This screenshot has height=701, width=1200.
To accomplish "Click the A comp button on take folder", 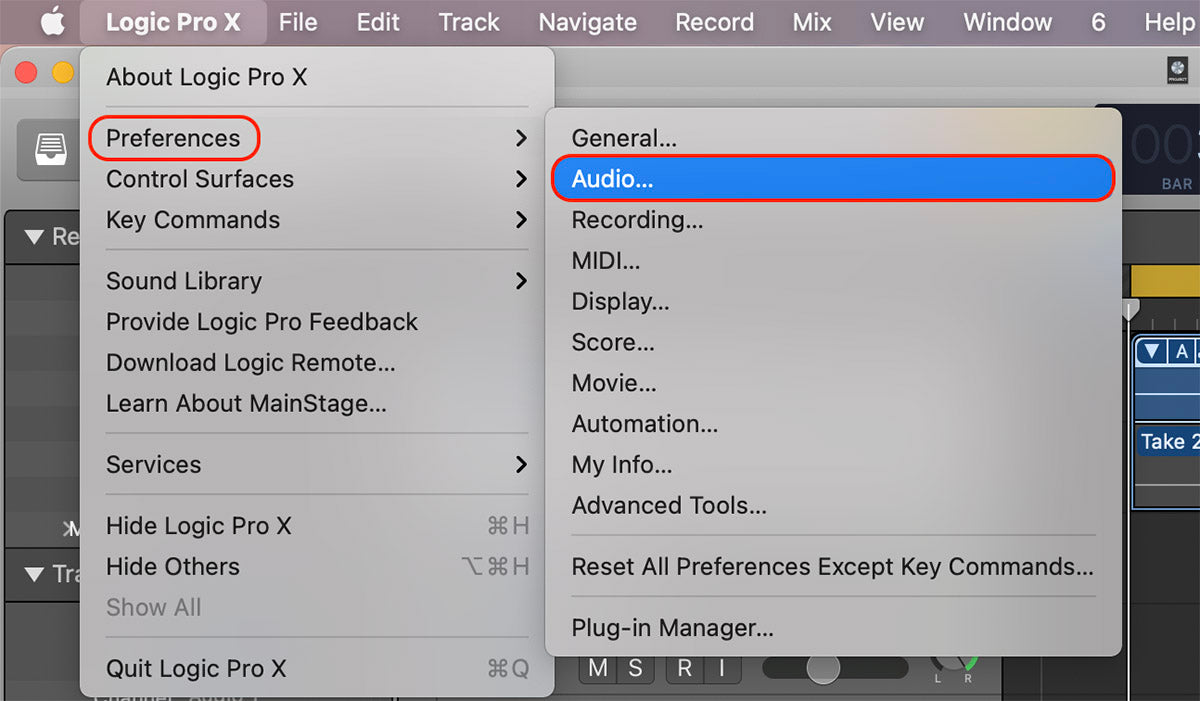I will point(1181,351).
